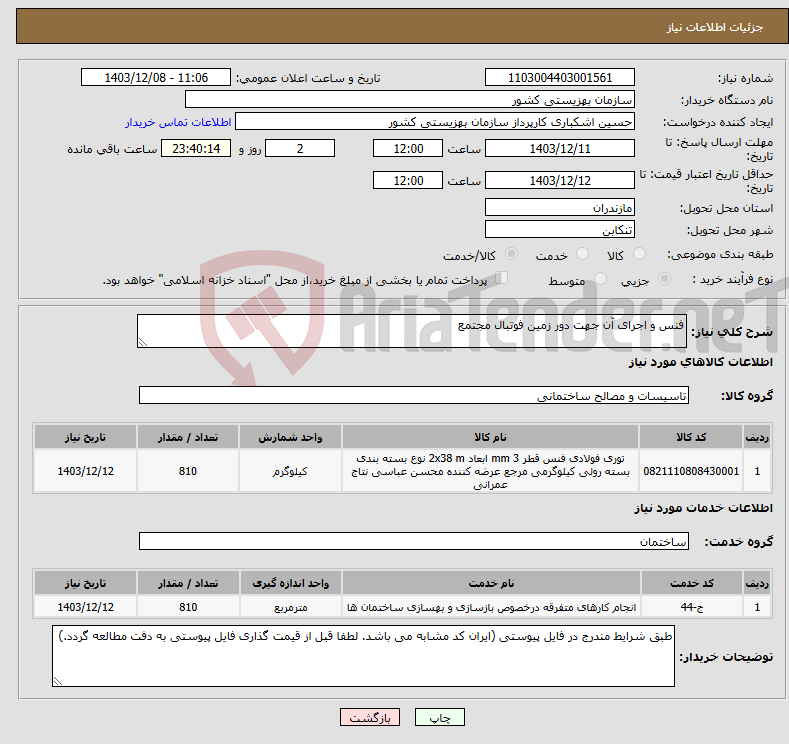Select the کالا/خدمت radio button
The width and height of the screenshot is (789, 744).
coord(511,254)
